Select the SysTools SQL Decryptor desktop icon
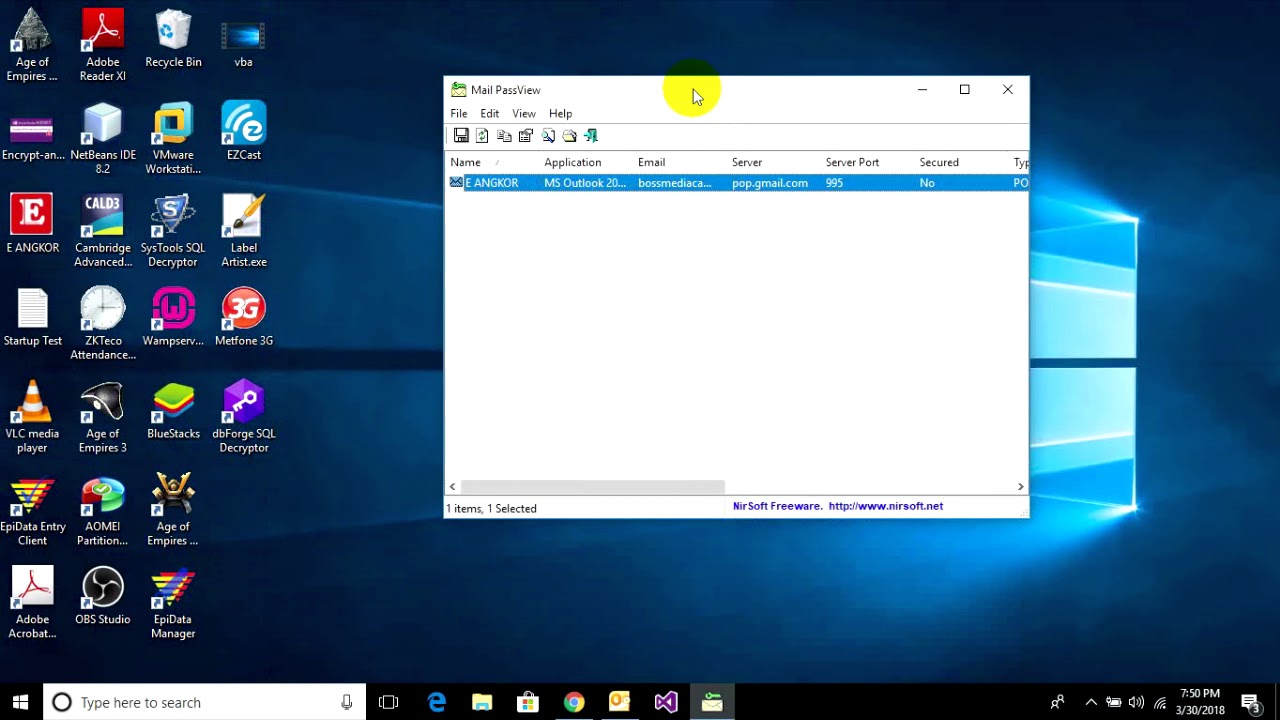This screenshot has height=720, width=1280. 173,231
